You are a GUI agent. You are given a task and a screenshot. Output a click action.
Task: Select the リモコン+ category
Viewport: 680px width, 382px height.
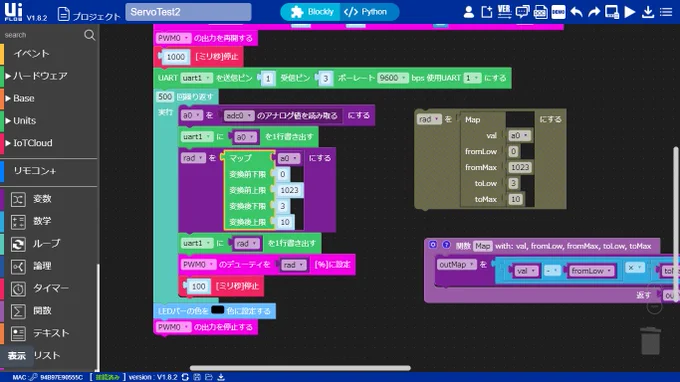tap(35, 171)
